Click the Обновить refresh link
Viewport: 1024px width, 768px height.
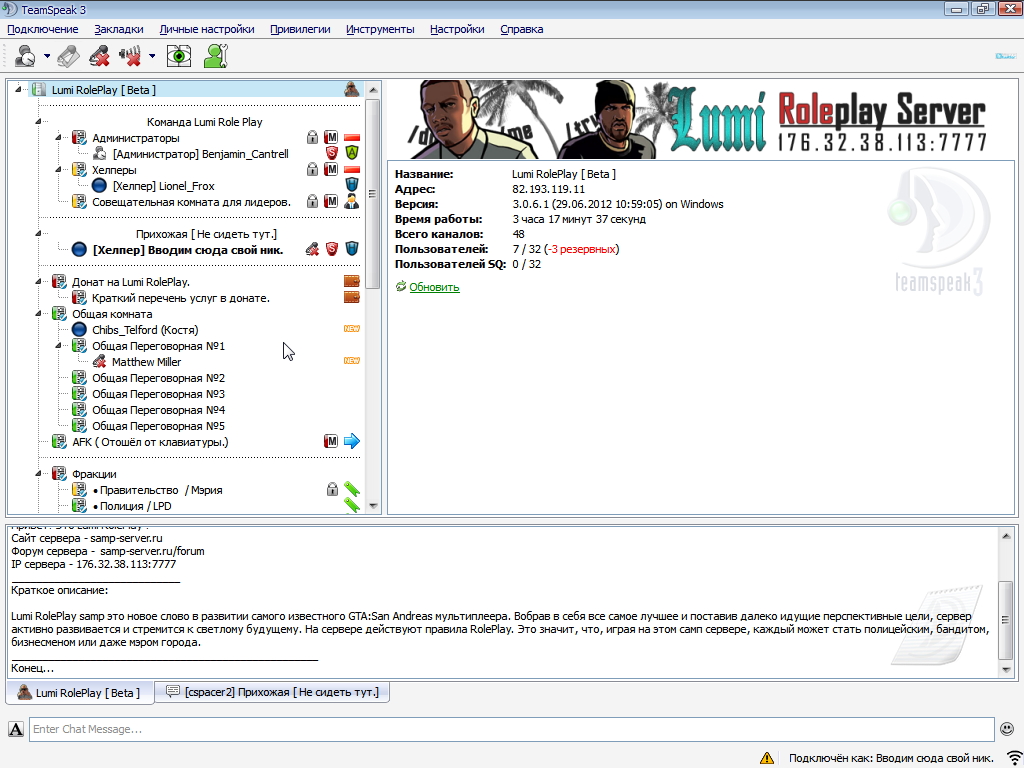pyautogui.click(x=434, y=287)
